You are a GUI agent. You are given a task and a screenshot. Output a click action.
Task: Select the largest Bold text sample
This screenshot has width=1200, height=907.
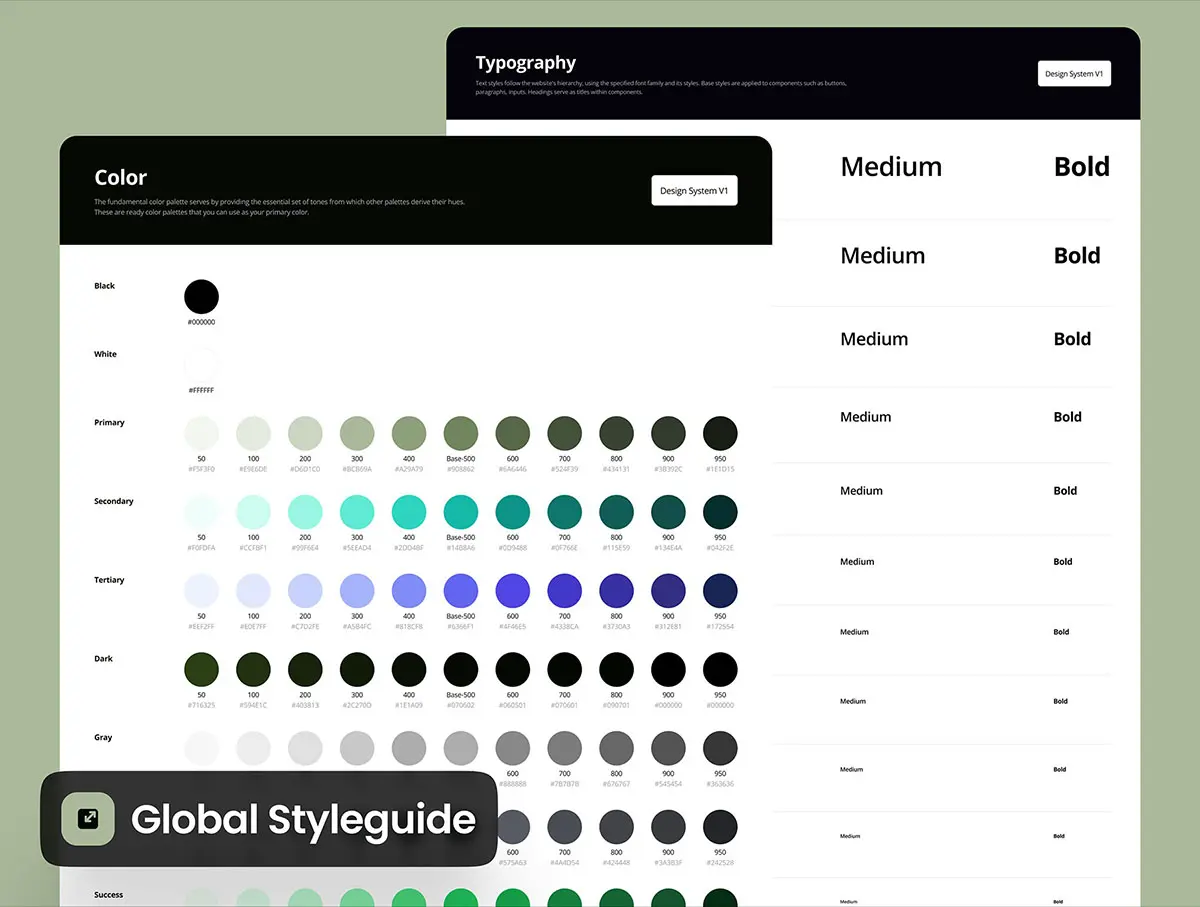click(x=1081, y=167)
